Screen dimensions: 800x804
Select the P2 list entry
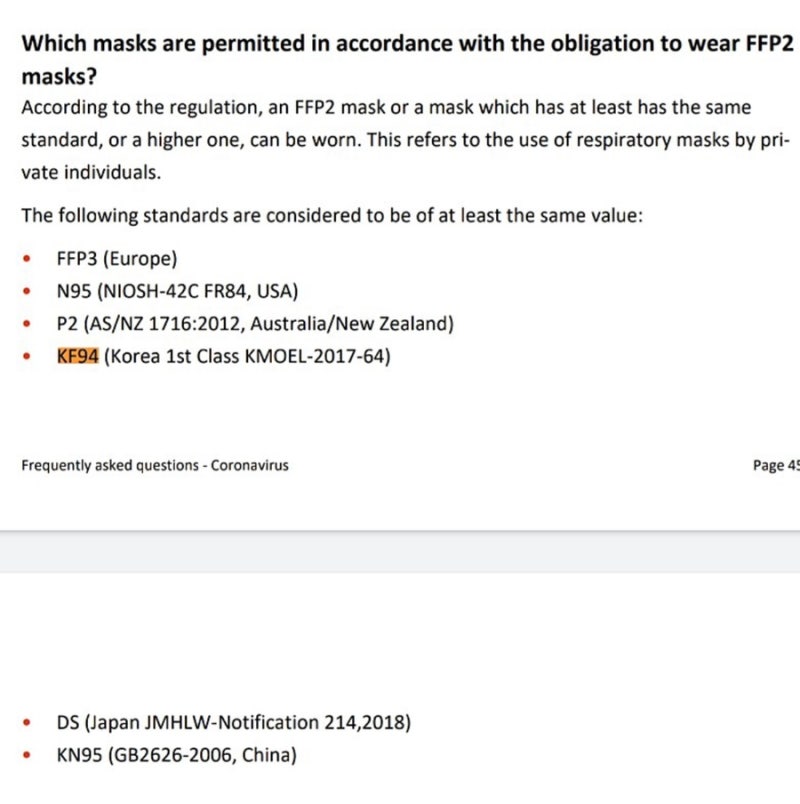point(255,324)
